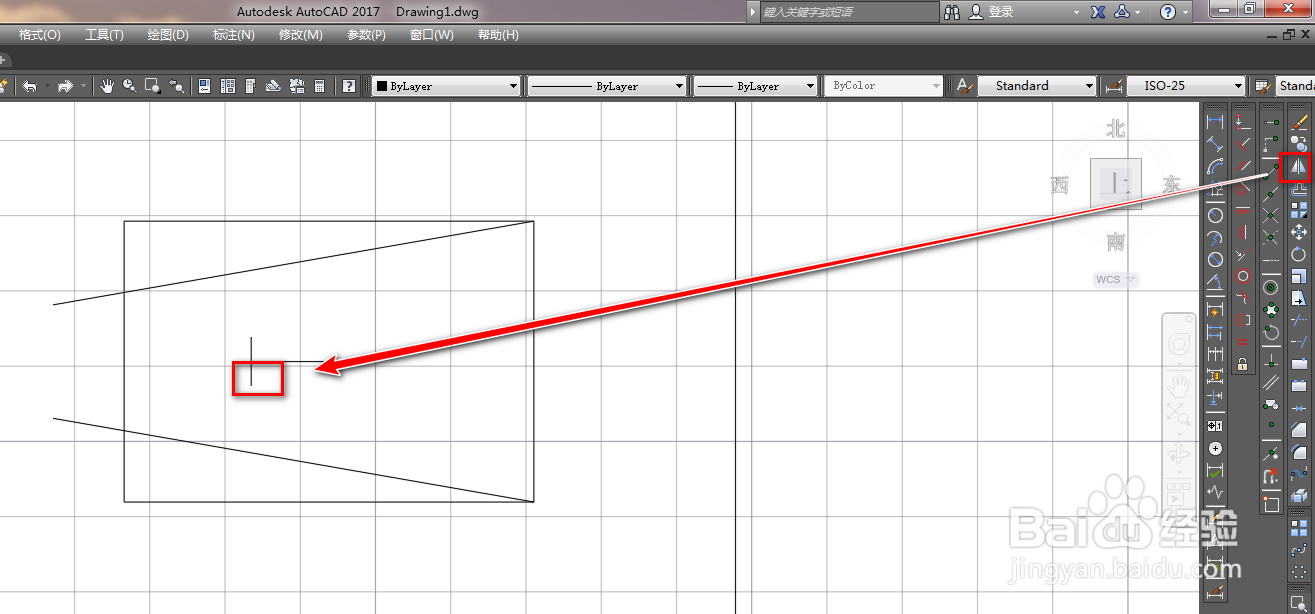Click the 东 east label on the ViewCube
1315x614 pixels.
coord(1171,184)
